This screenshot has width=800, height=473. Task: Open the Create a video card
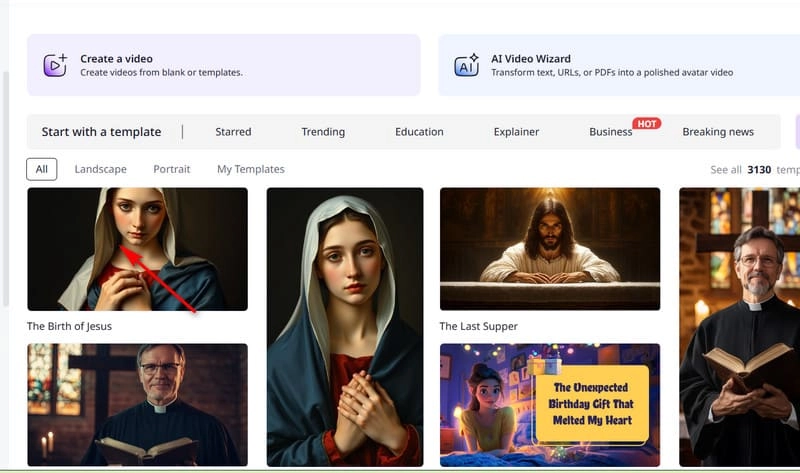tap(224, 65)
